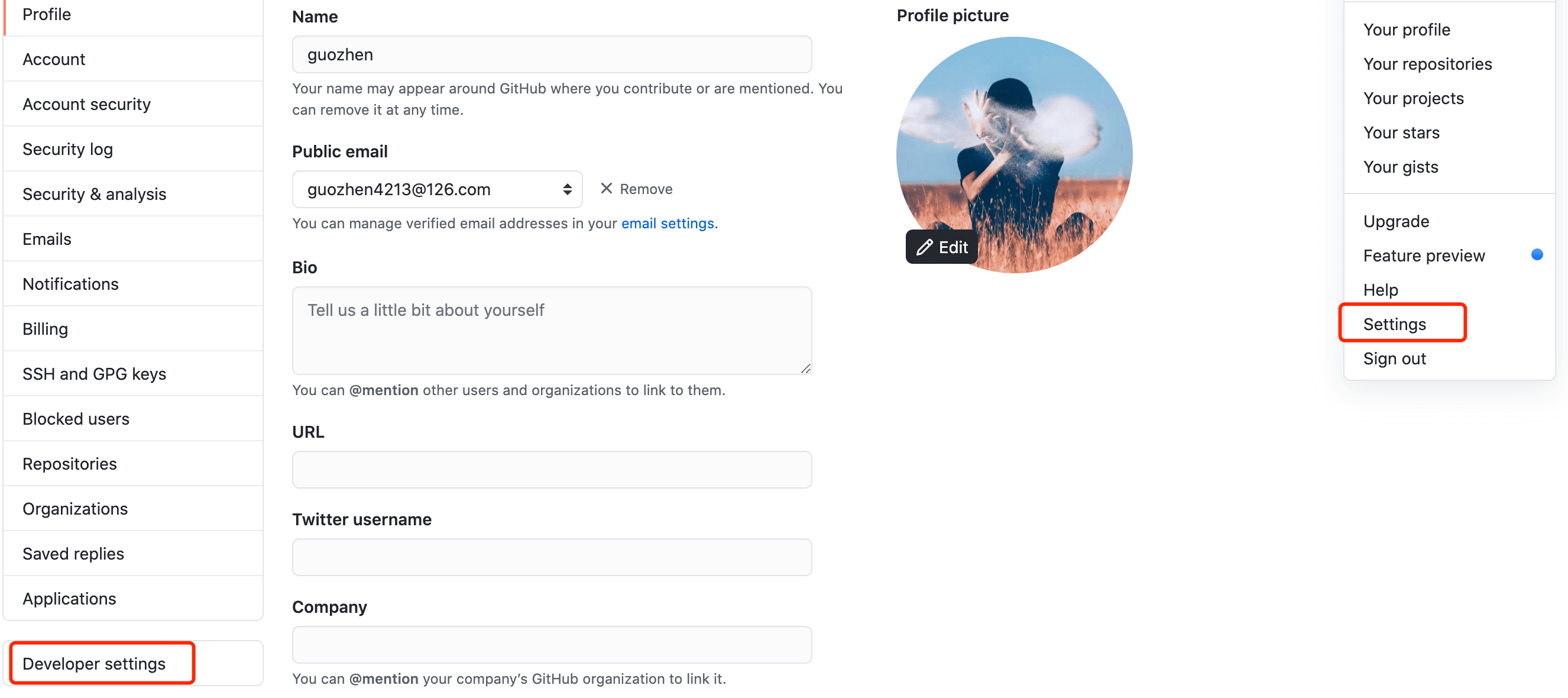
Task: Focus the URL input field
Action: point(552,470)
